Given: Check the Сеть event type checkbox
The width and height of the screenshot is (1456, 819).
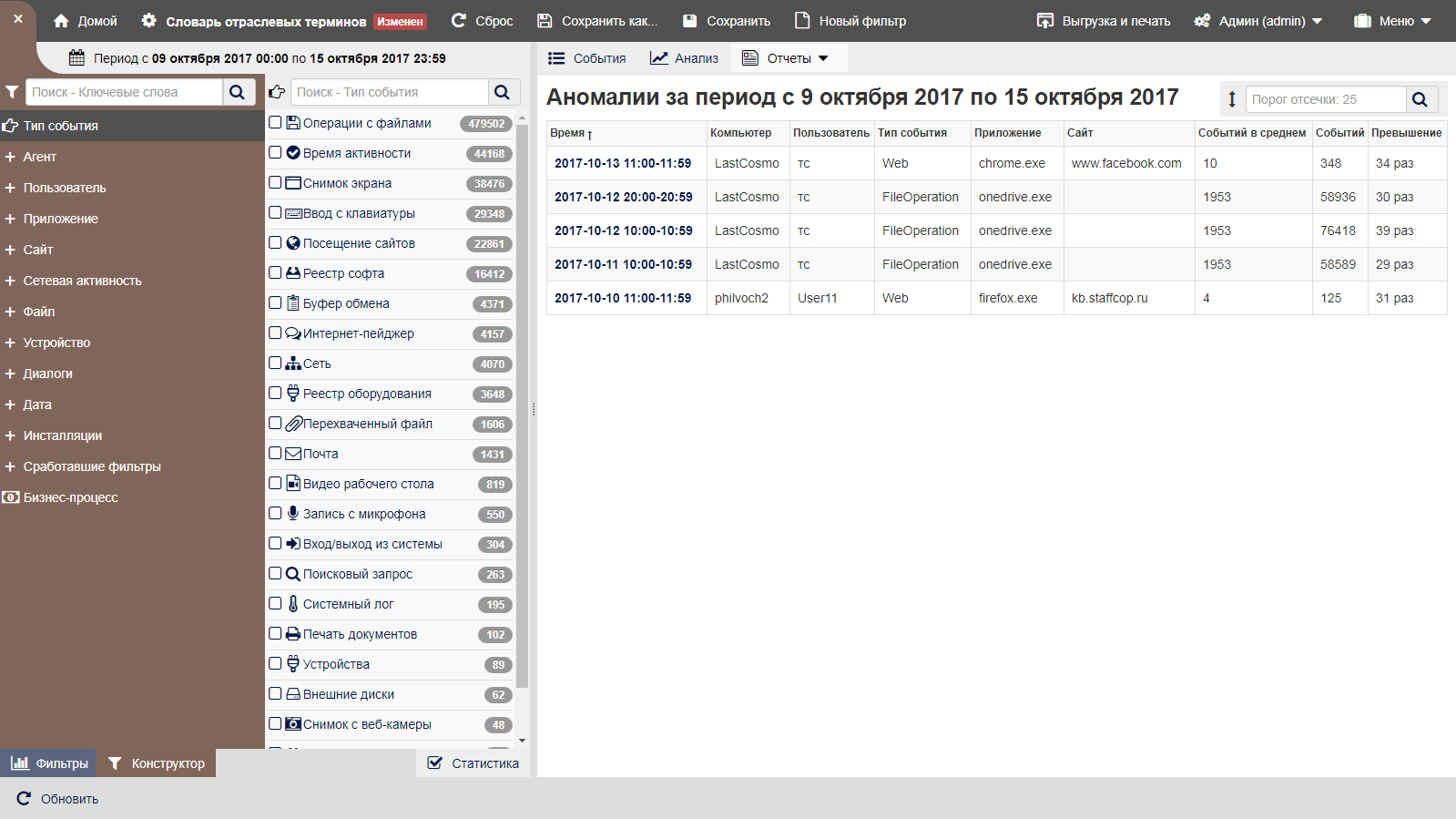Looking at the screenshot, I should [x=275, y=363].
